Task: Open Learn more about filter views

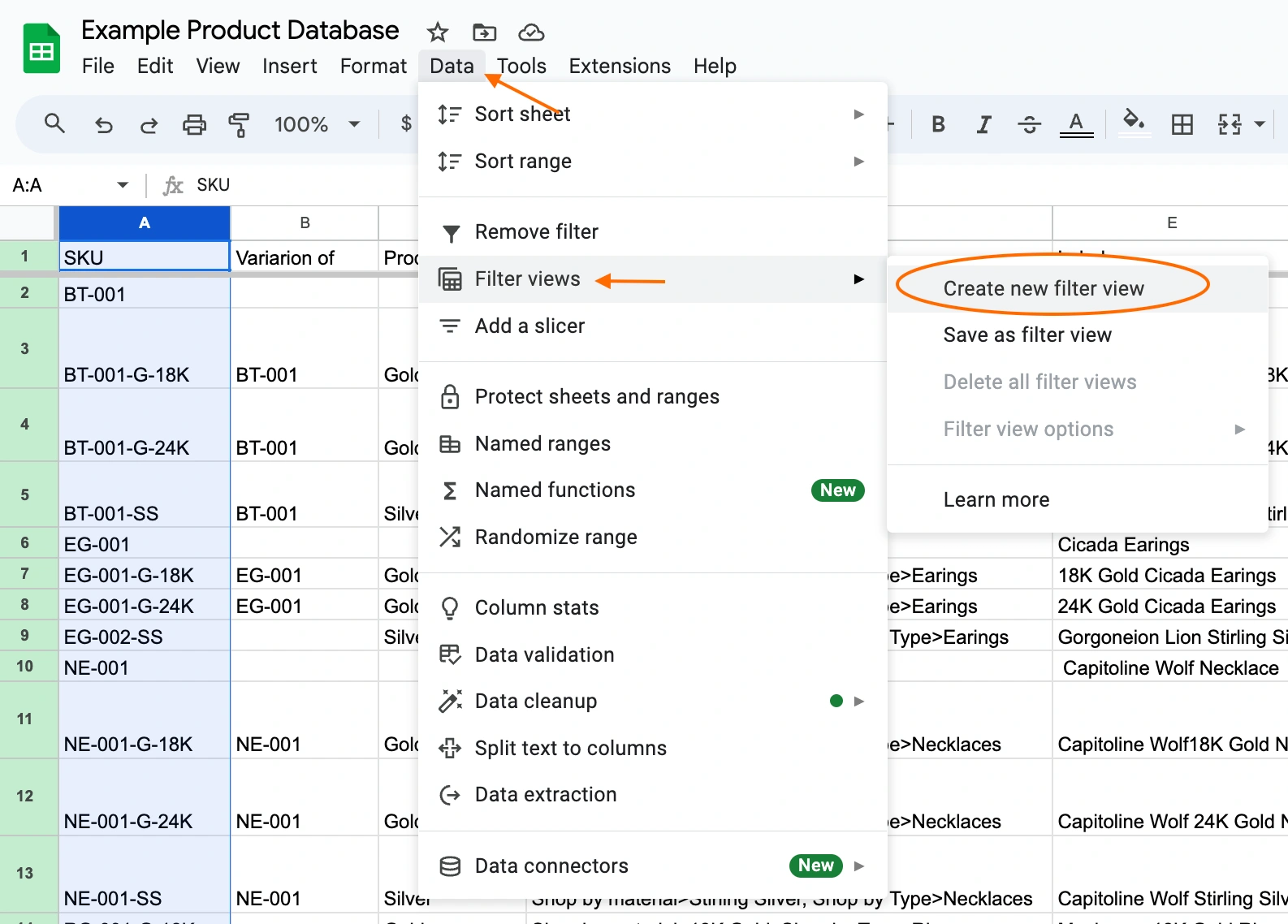Action: tap(1077, 499)
